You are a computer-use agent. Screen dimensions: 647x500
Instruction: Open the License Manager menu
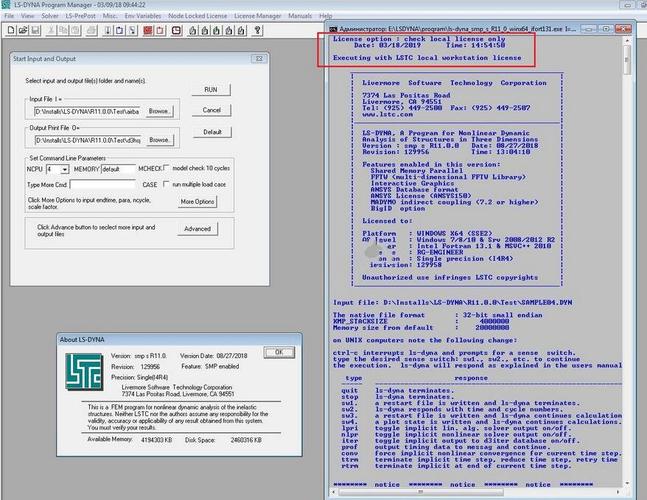pos(257,16)
